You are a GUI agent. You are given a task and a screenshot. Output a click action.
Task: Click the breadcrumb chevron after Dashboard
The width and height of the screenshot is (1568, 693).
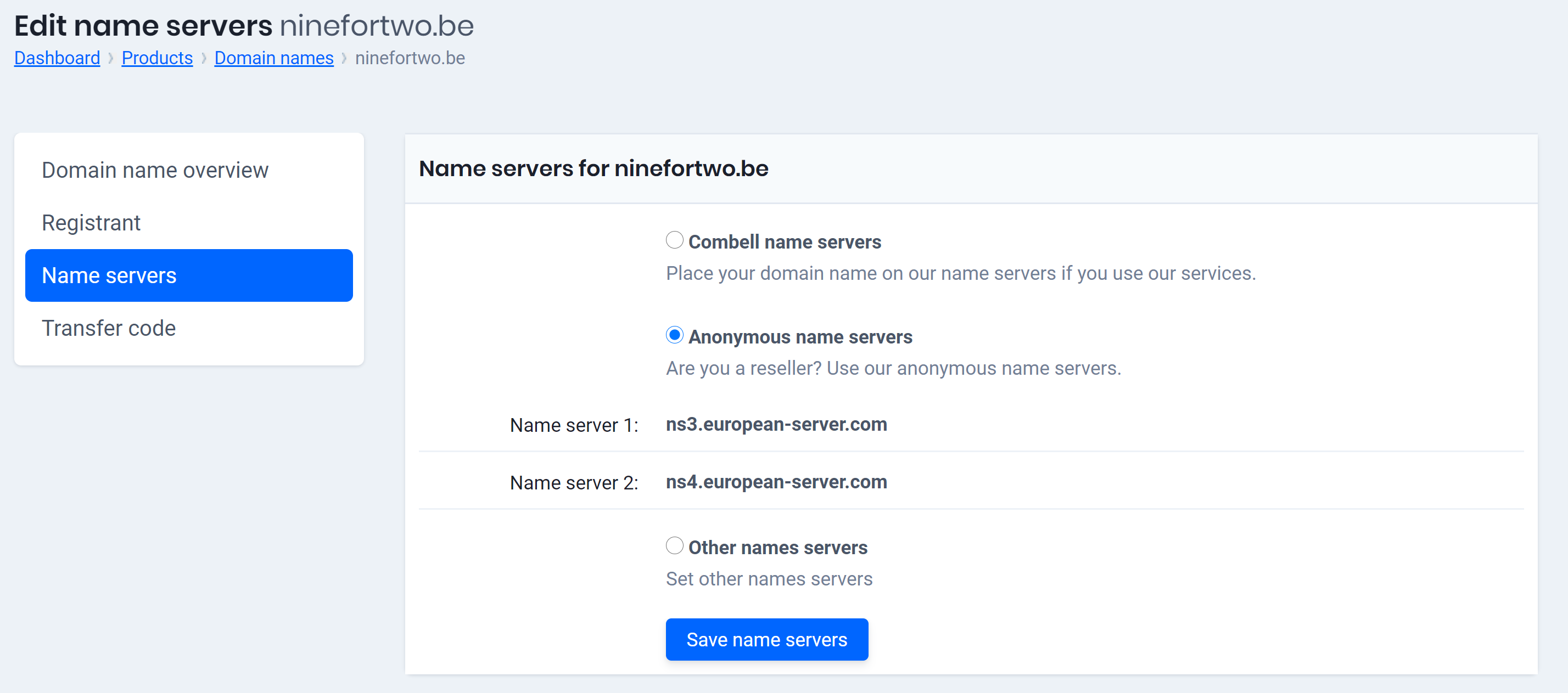[x=111, y=58]
